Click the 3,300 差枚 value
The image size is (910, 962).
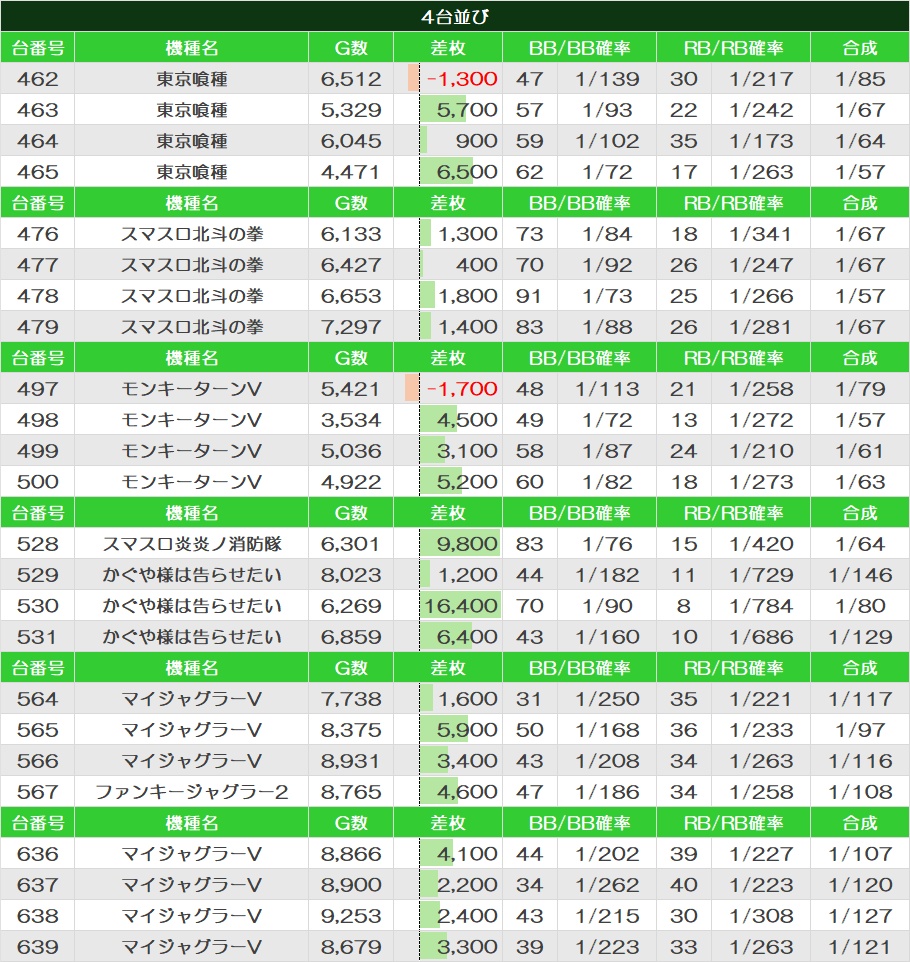pos(466,947)
